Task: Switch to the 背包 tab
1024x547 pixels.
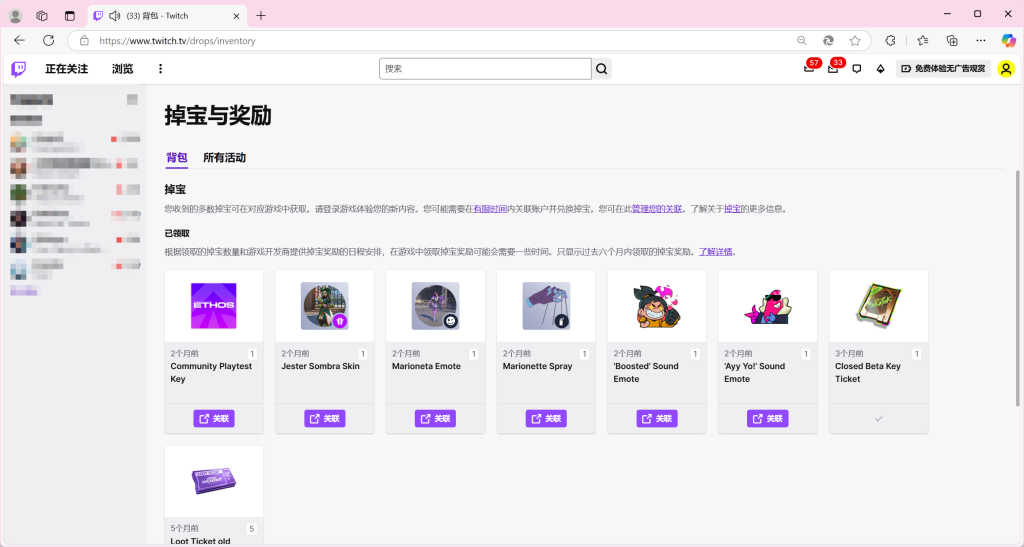Action: (x=176, y=157)
